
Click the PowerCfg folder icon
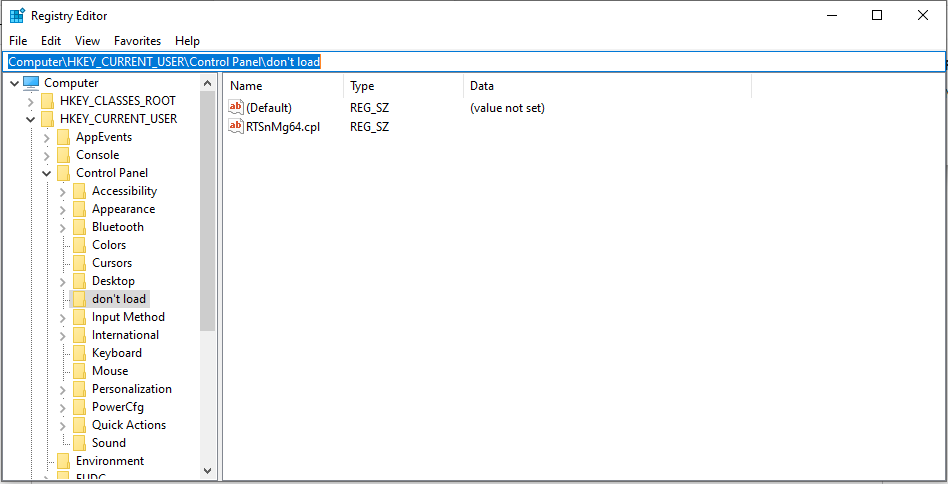tap(79, 407)
